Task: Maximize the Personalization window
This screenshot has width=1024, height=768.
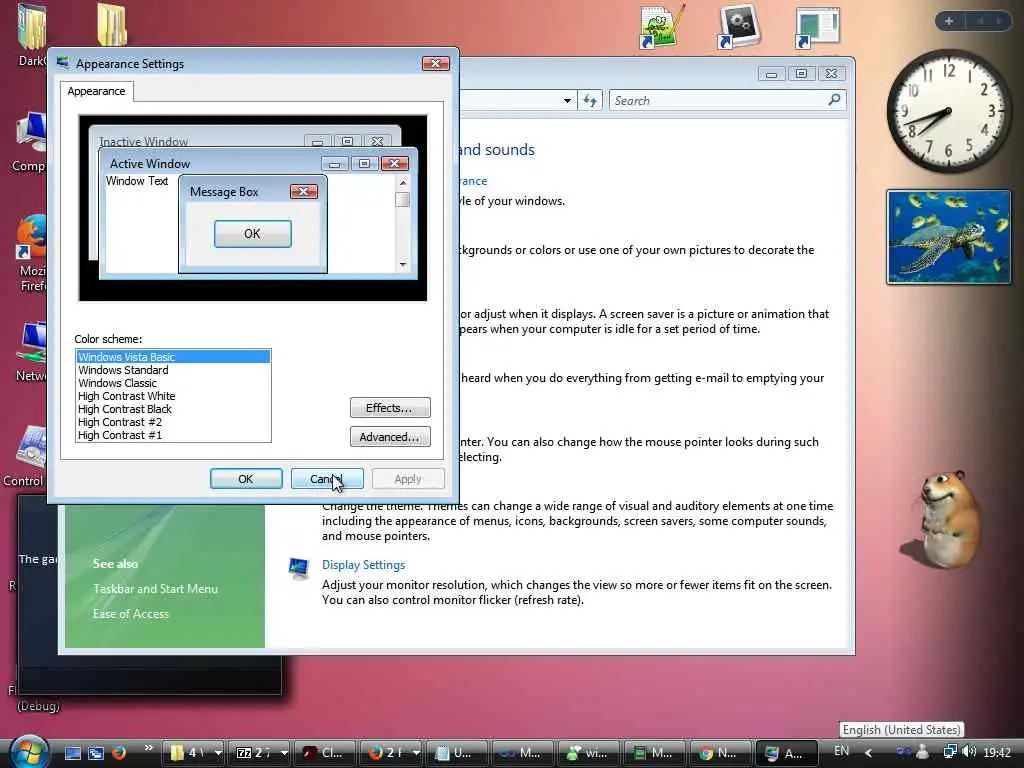Action: 801,74
